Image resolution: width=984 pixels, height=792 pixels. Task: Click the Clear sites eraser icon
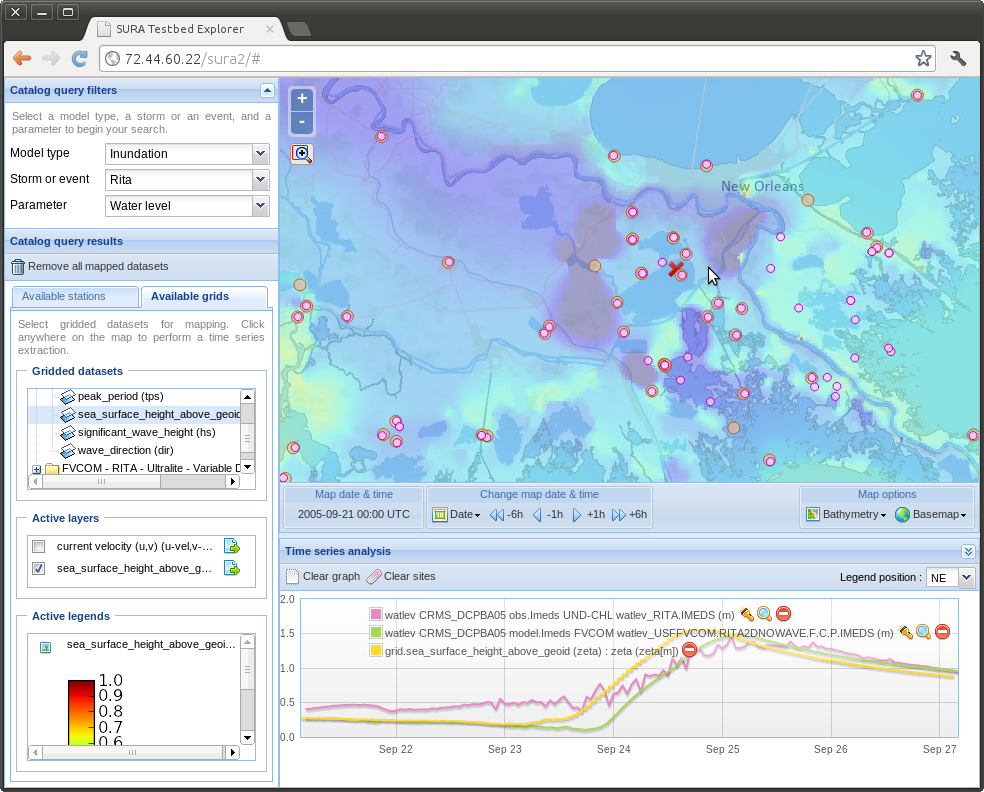click(374, 577)
